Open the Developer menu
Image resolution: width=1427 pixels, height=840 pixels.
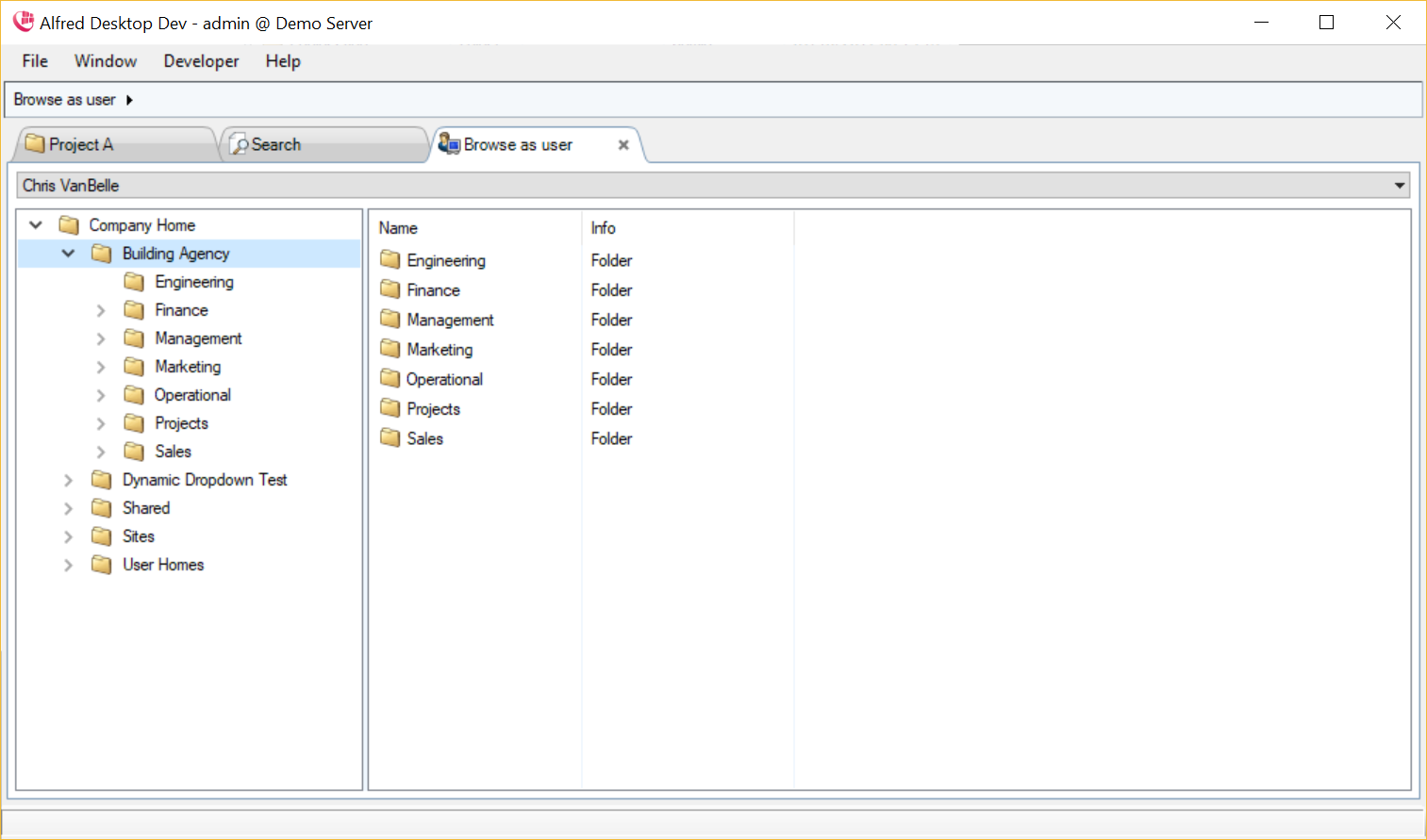[201, 61]
